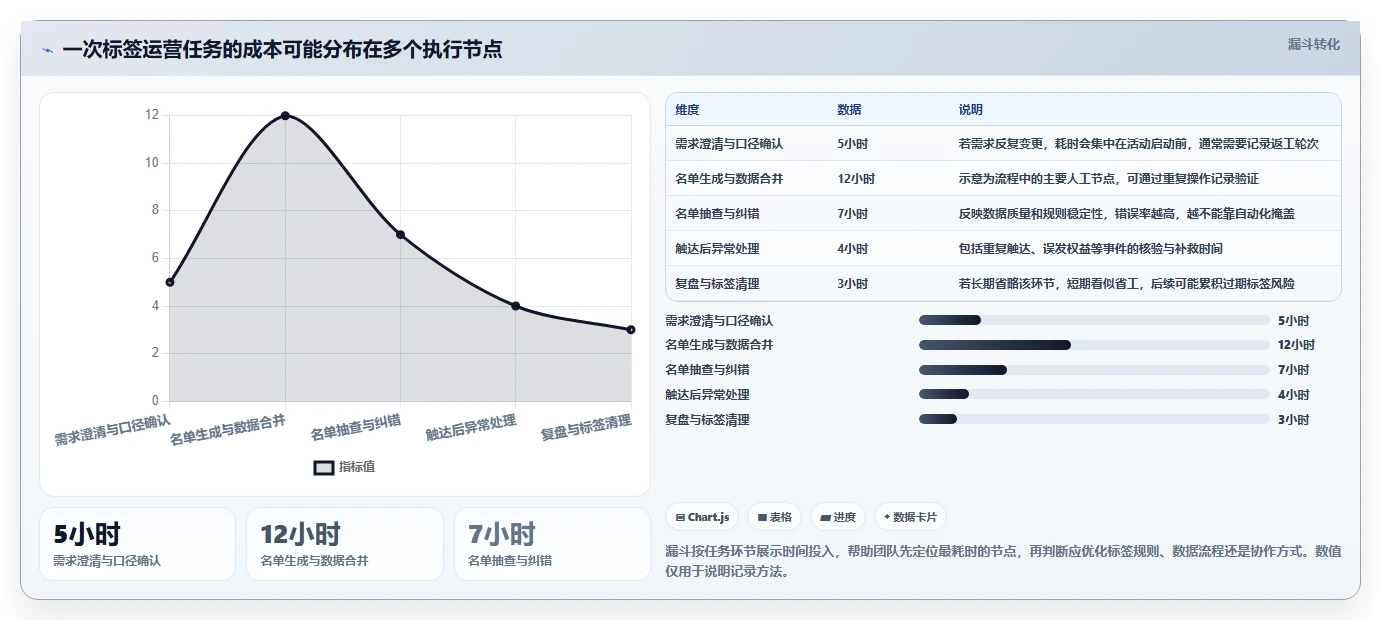1381x620 pixels.
Task: Click x-axis label 触达后异常处理
Action: pyautogui.click(x=471, y=428)
